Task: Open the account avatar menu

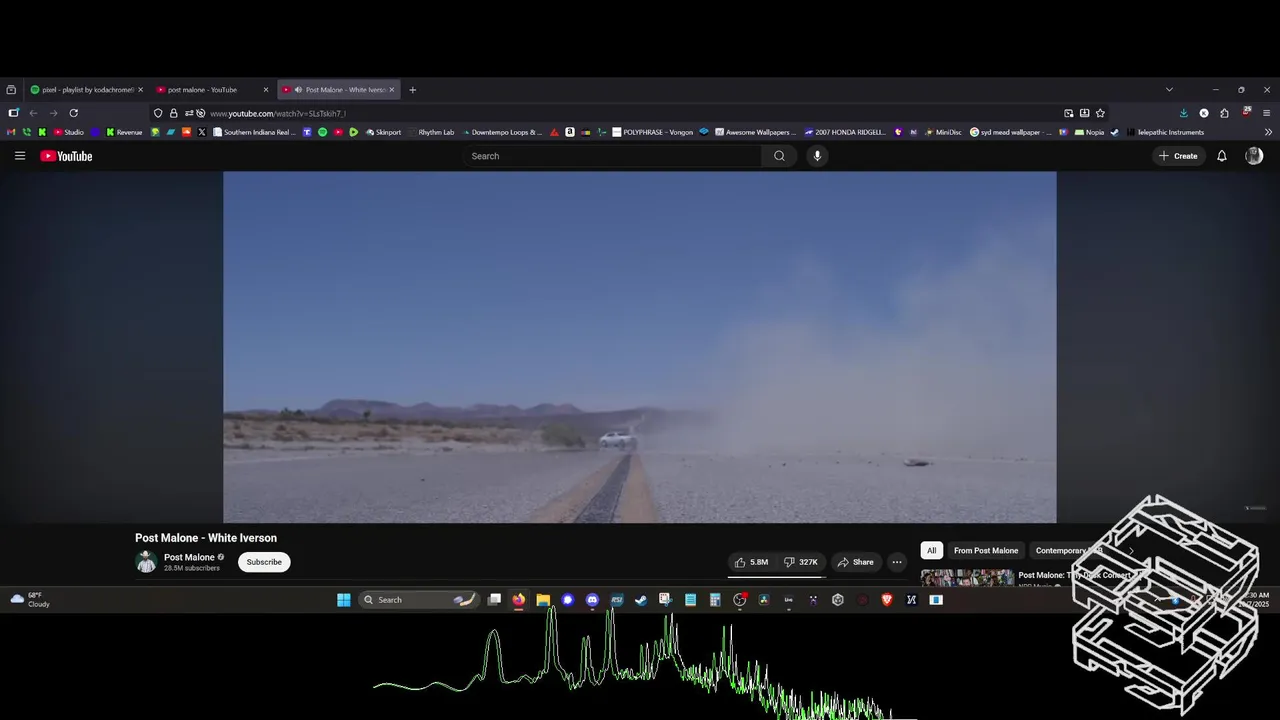Action: [1254, 156]
